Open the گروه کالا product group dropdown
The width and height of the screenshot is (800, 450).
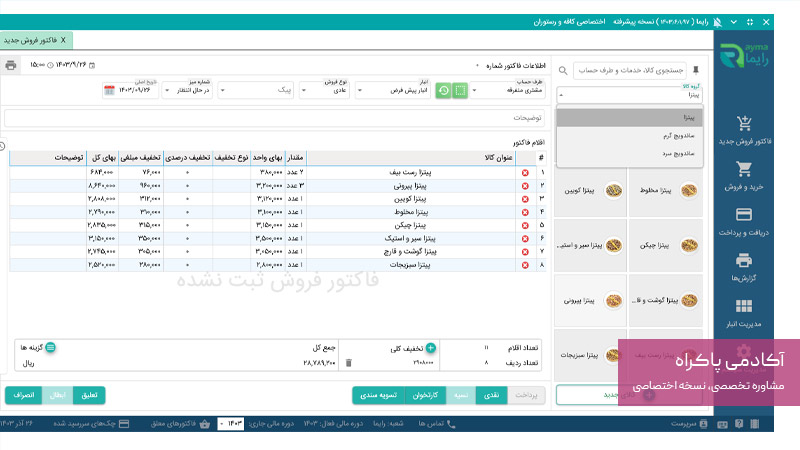pyautogui.click(x=630, y=95)
